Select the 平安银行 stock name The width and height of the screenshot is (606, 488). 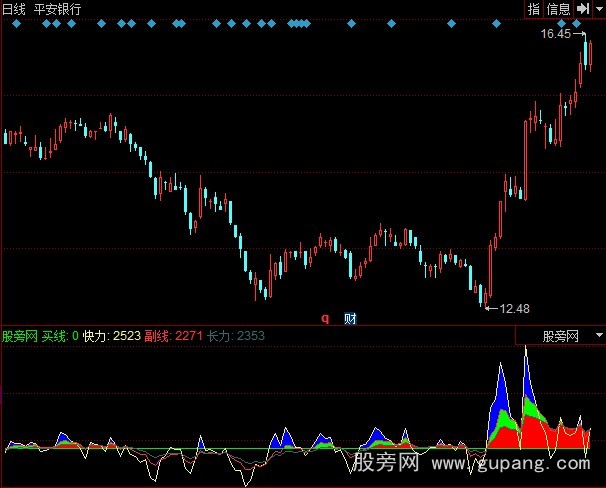(60, 9)
